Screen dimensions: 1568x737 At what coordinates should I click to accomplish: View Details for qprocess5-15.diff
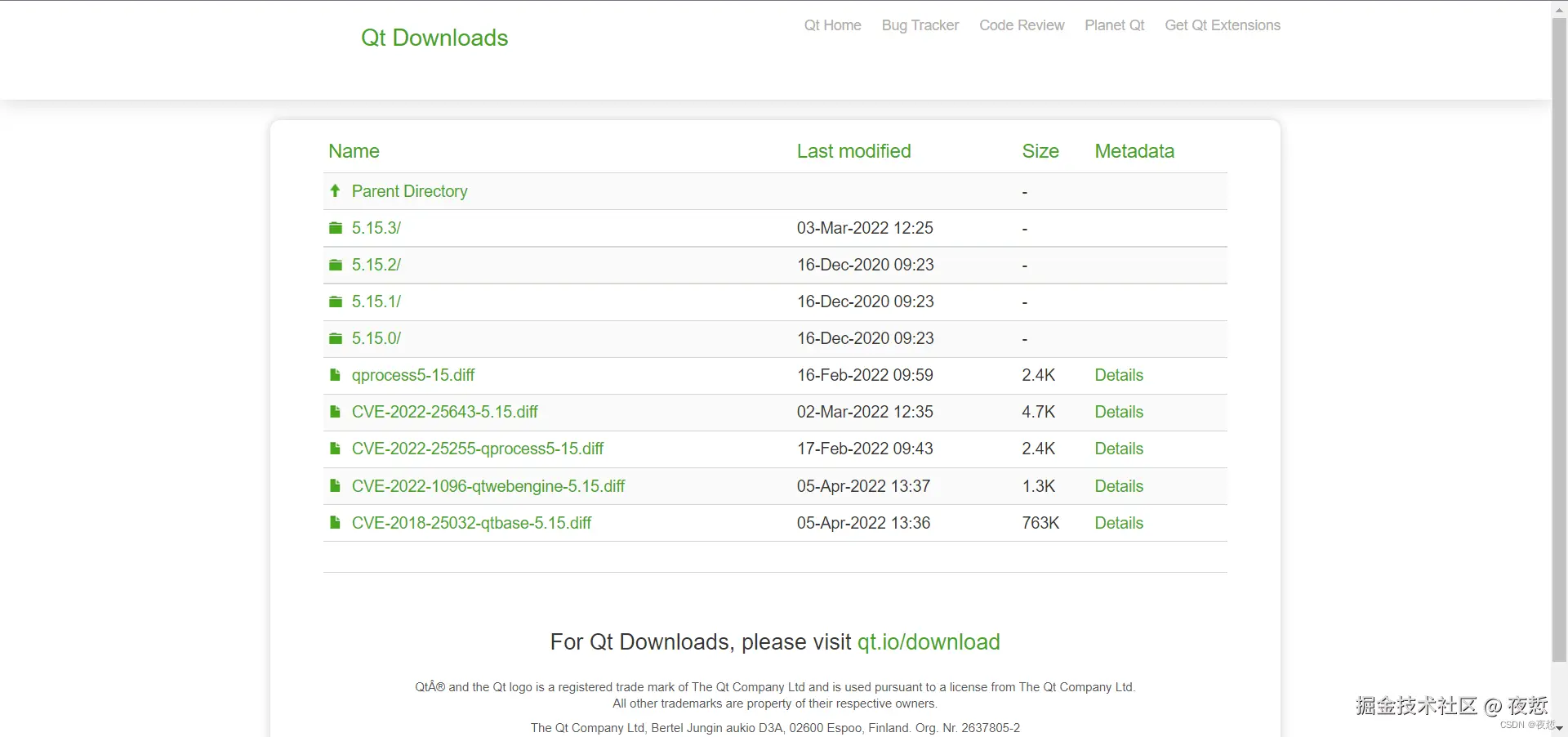click(x=1119, y=375)
